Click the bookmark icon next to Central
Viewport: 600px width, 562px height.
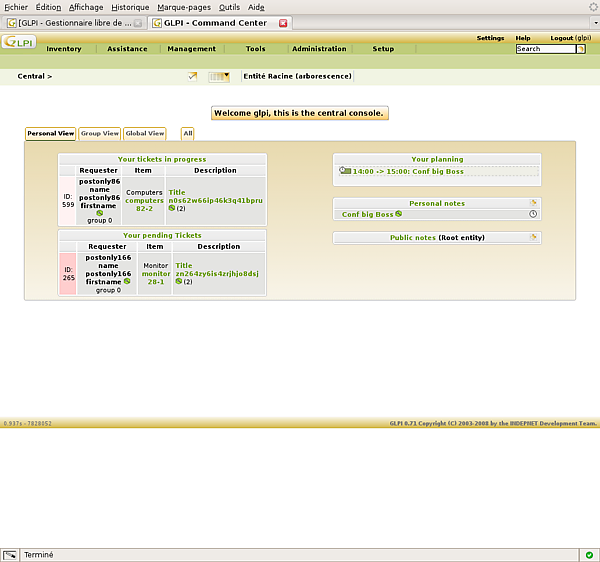click(192, 76)
